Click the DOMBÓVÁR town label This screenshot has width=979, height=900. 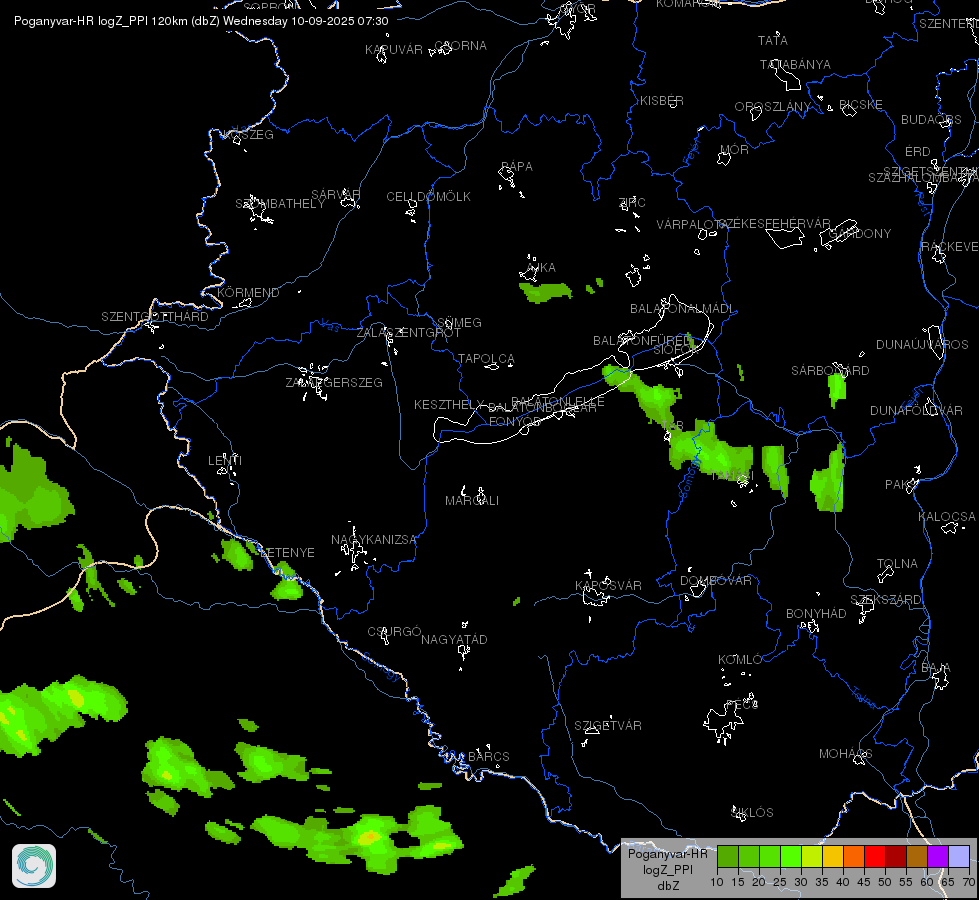tap(716, 581)
